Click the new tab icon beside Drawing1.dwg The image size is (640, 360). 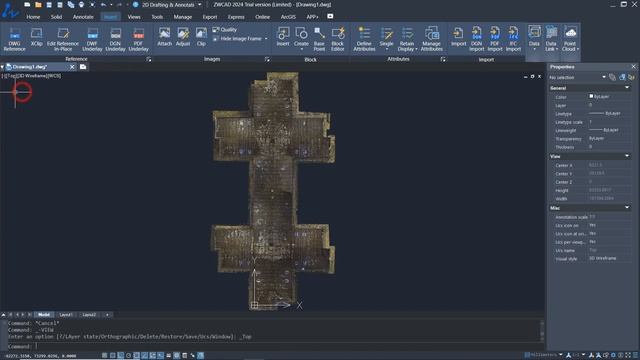click(x=83, y=67)
